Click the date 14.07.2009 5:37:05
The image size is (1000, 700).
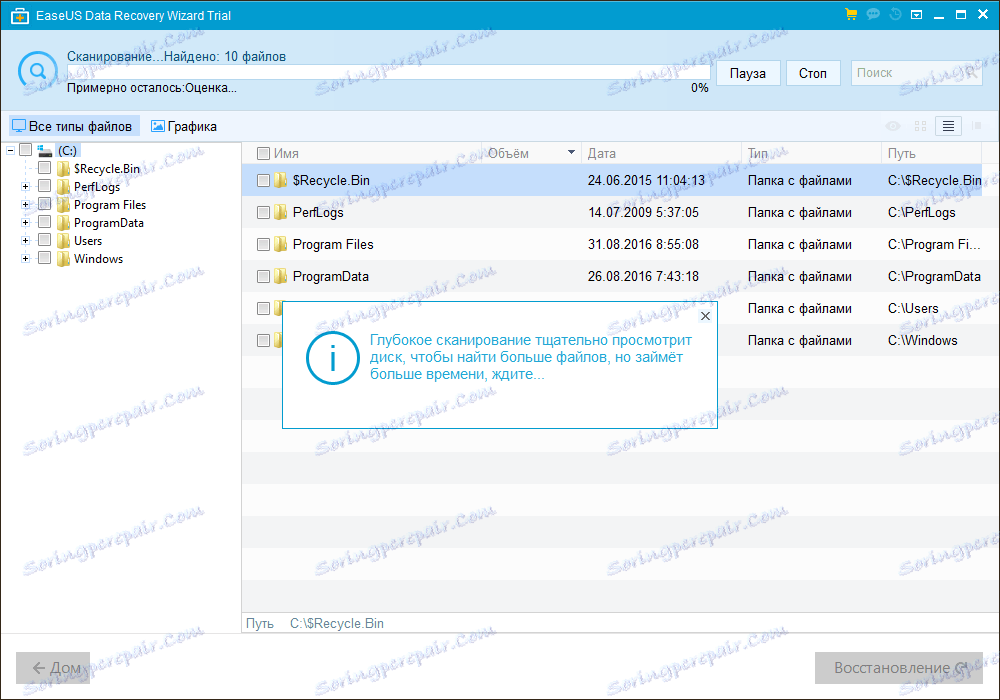643,212
